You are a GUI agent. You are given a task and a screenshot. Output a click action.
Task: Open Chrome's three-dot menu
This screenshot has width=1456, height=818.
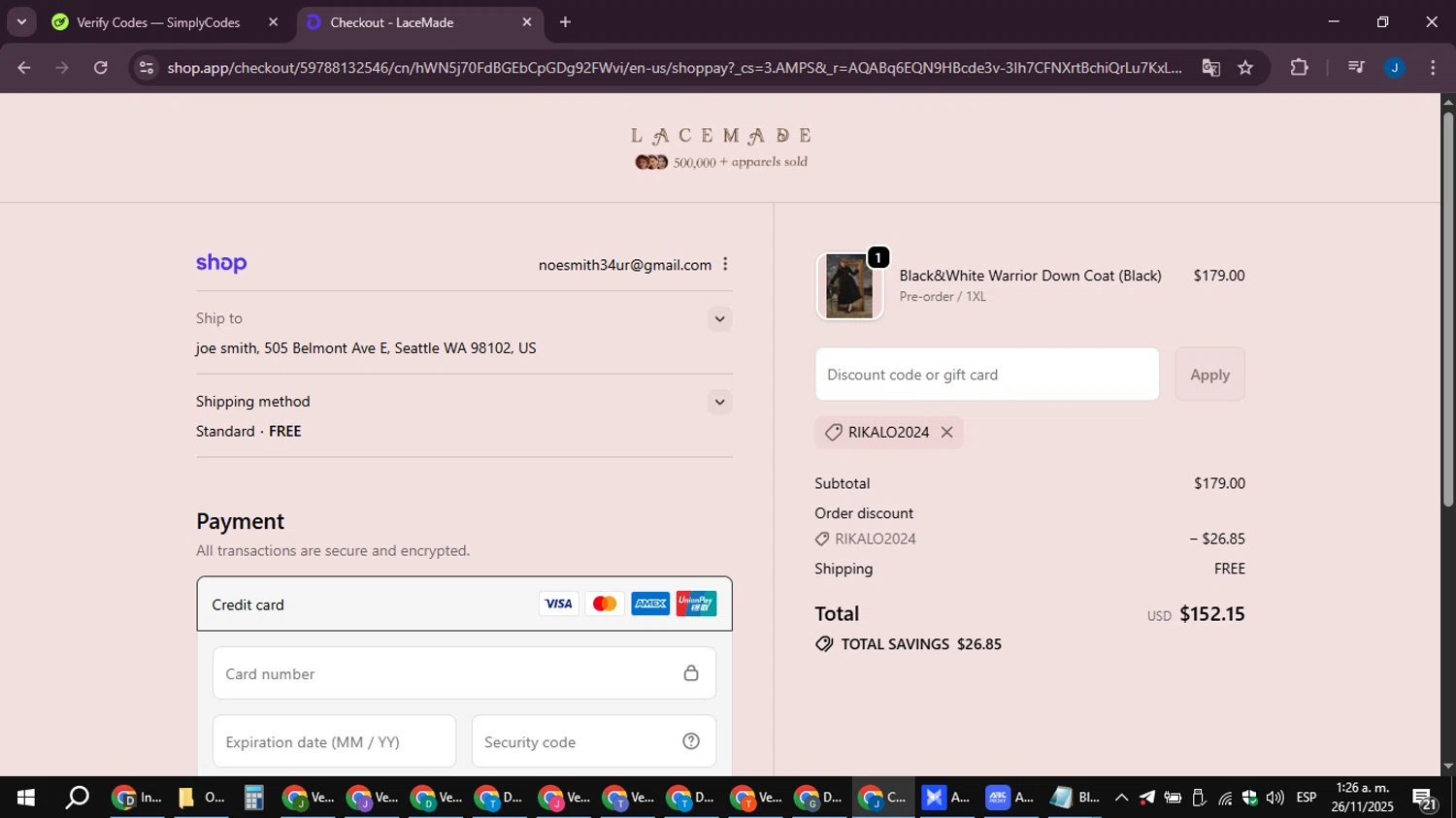(1433, 68)
